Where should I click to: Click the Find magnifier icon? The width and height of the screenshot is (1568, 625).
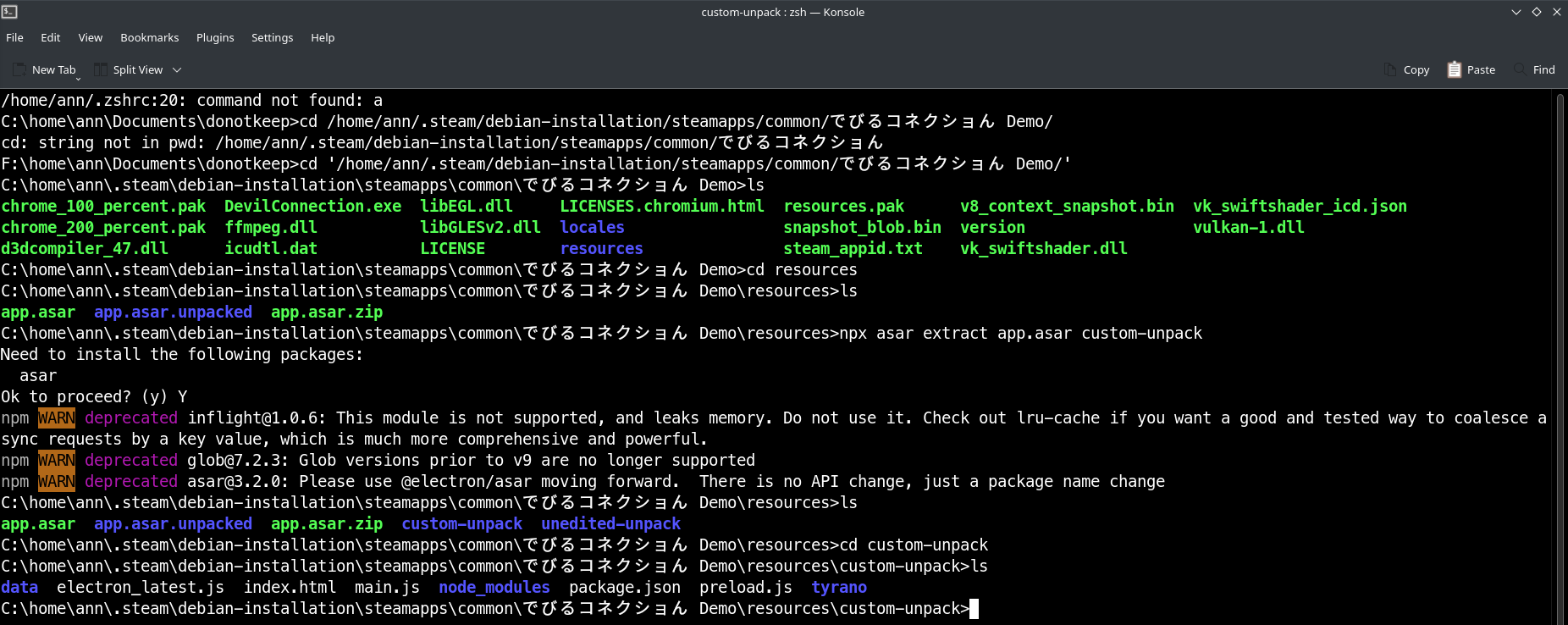(x=1520, y=69)
